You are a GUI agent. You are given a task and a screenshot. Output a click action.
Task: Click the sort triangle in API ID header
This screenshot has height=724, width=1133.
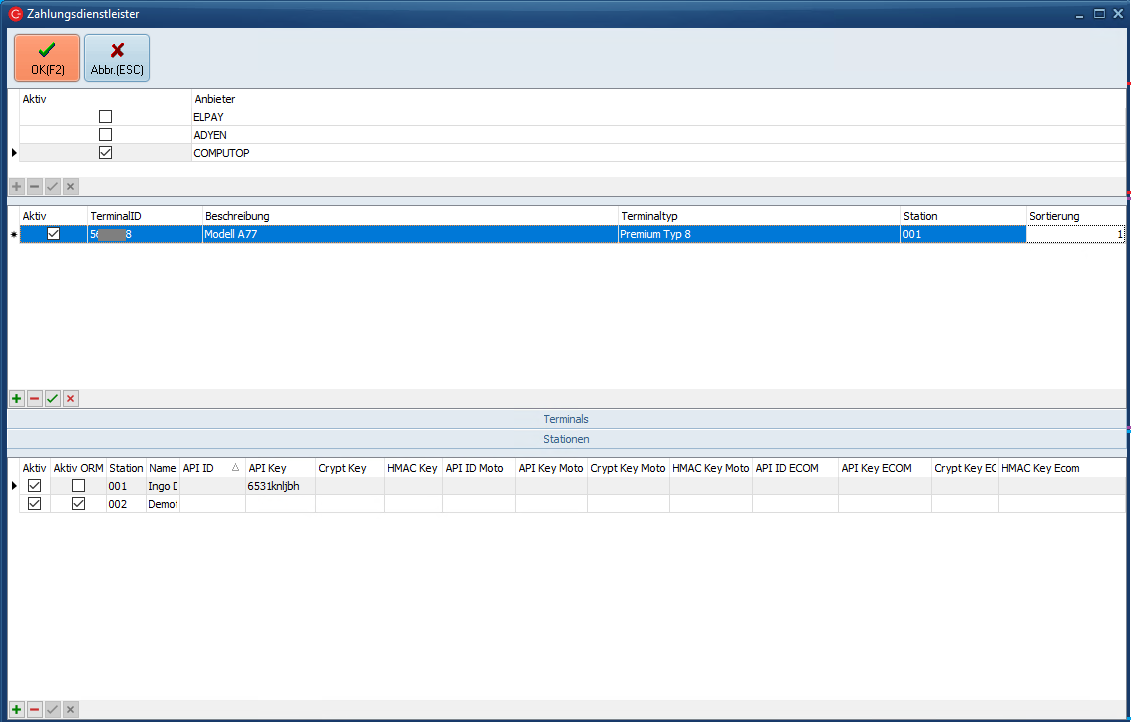[x=235, y=468]
